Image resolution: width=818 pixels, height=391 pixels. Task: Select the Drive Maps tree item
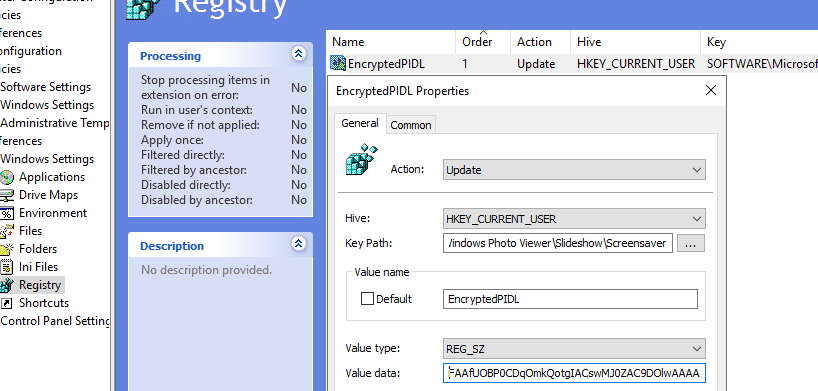[49, 195]
